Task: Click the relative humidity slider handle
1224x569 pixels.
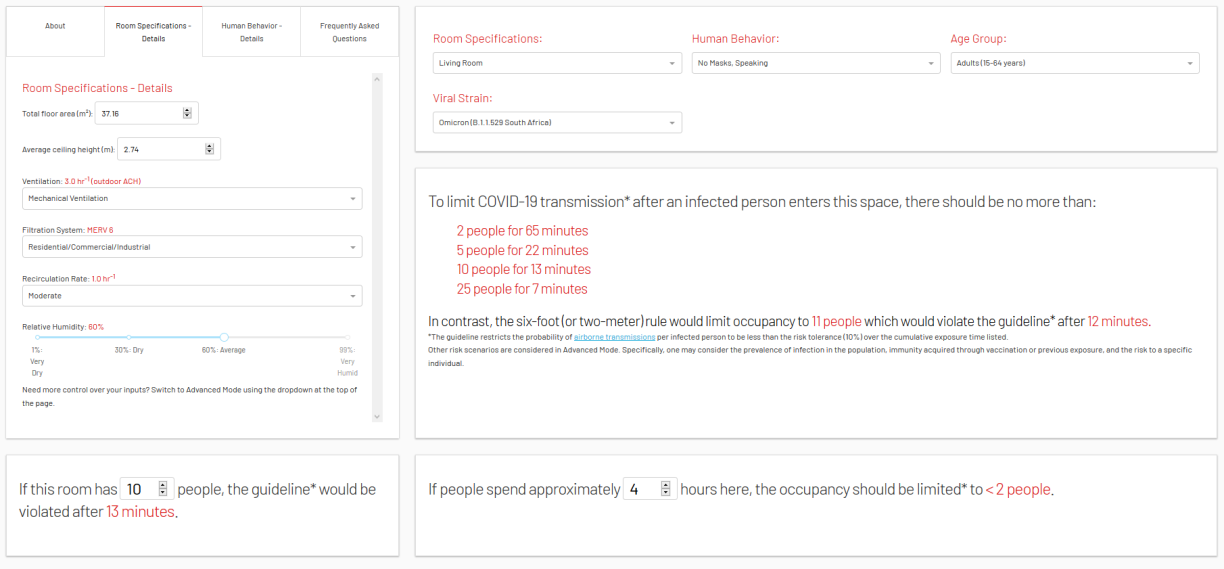Action: [x=224, y=337]
